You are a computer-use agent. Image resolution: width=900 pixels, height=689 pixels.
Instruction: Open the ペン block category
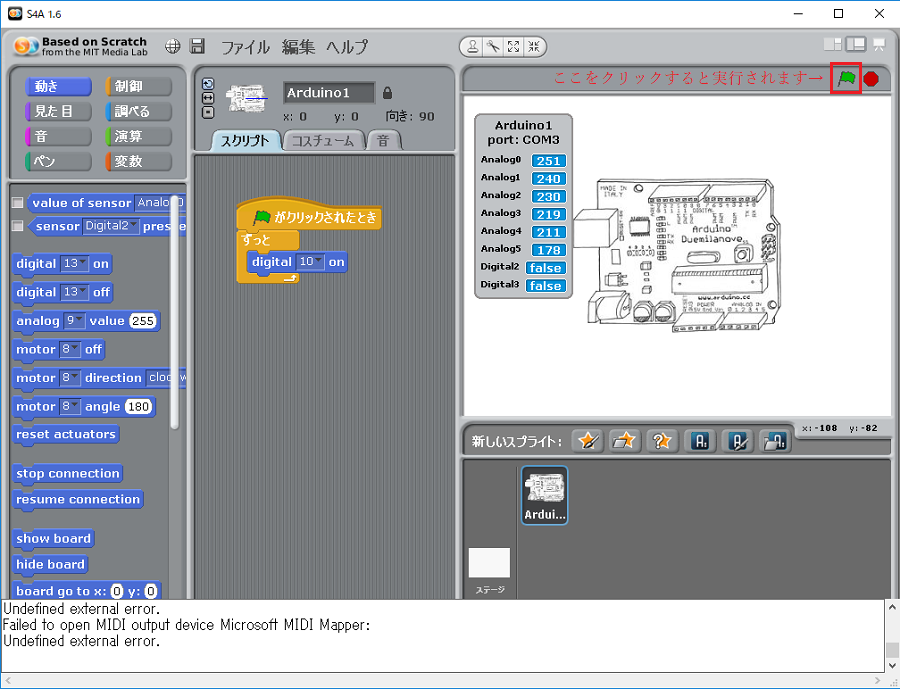coord(58,161)
